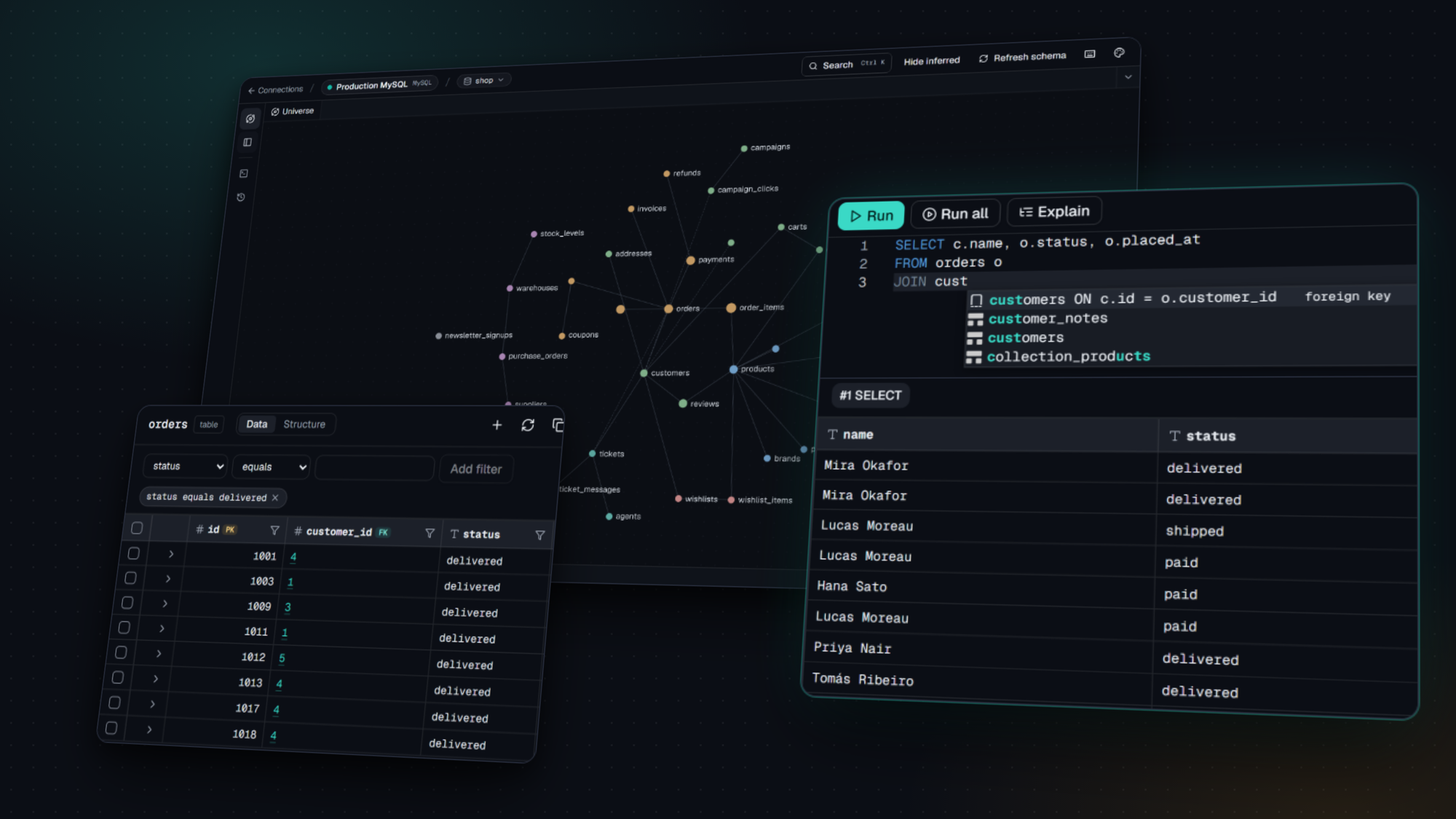Select the products node in graph
Image resolution: width=1456 pixels, height=819 pixels.
pyautogui.click(x=733, y=369)
